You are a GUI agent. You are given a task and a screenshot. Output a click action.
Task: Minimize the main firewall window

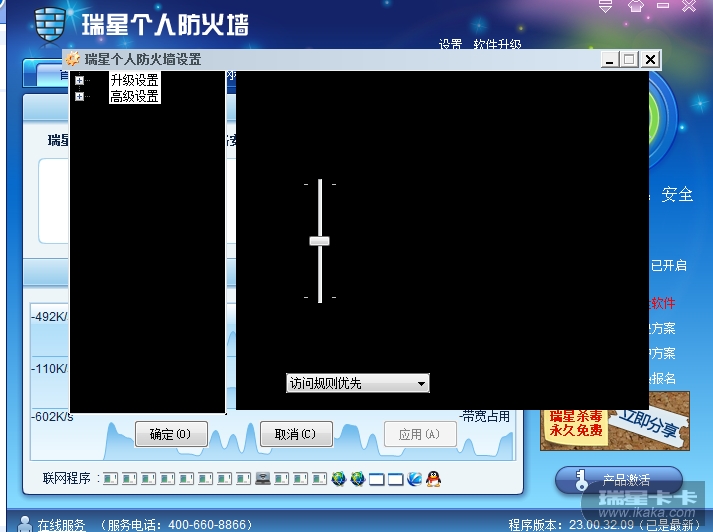click(663, 6)
